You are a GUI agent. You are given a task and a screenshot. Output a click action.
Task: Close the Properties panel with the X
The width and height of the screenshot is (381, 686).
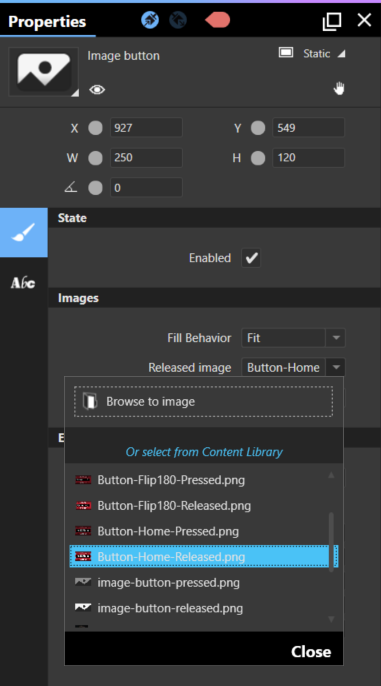pyautogui.click(x=364, y=20)
